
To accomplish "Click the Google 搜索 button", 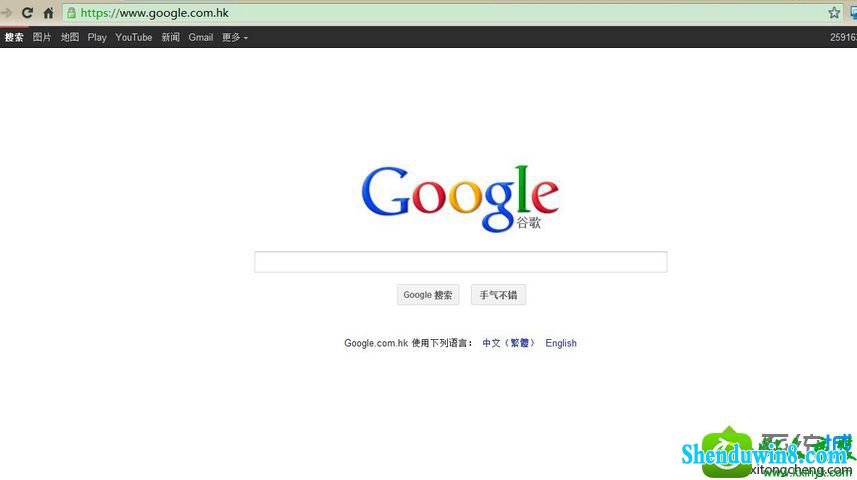I will pos(428,295).
